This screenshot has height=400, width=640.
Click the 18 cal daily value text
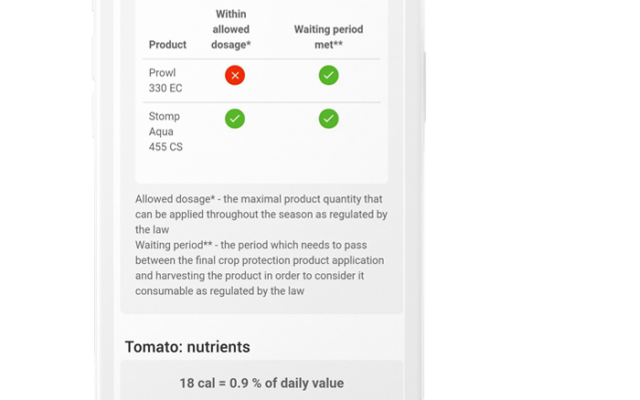tap(262, 383)
